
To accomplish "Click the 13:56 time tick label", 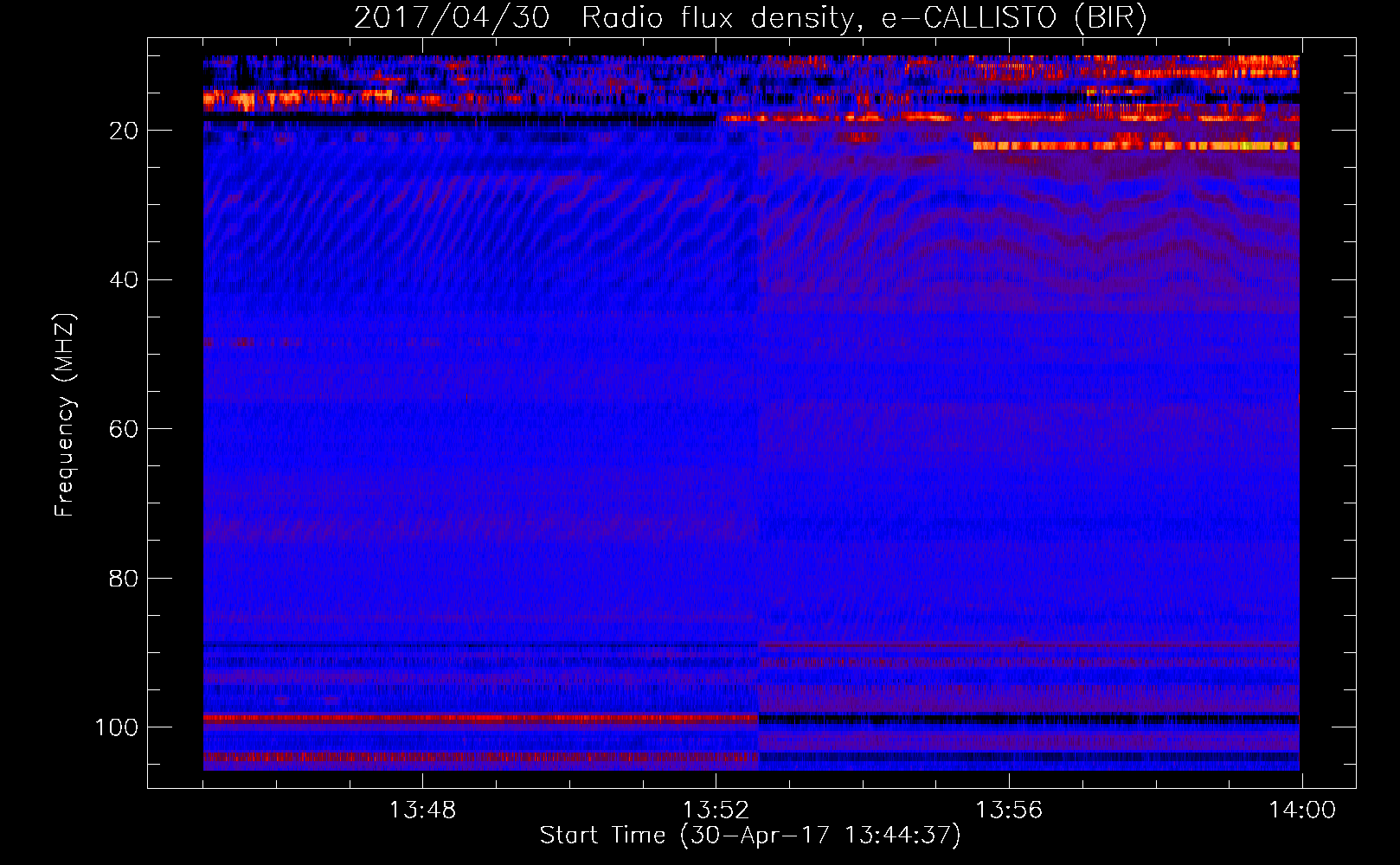I will [1009, 811].
